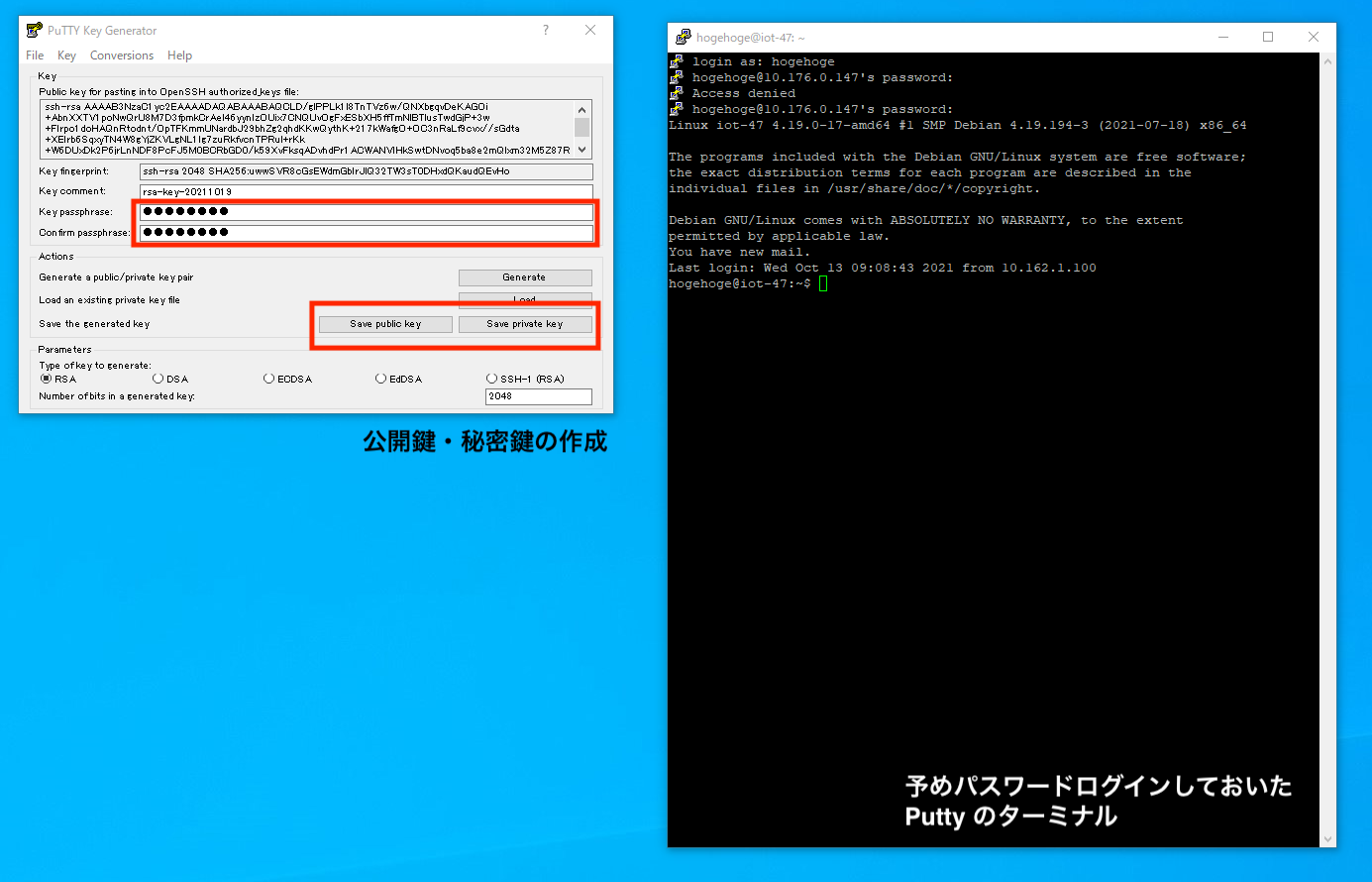
Task: Click the PuTTY terminal window title icon
Action: 683,38
